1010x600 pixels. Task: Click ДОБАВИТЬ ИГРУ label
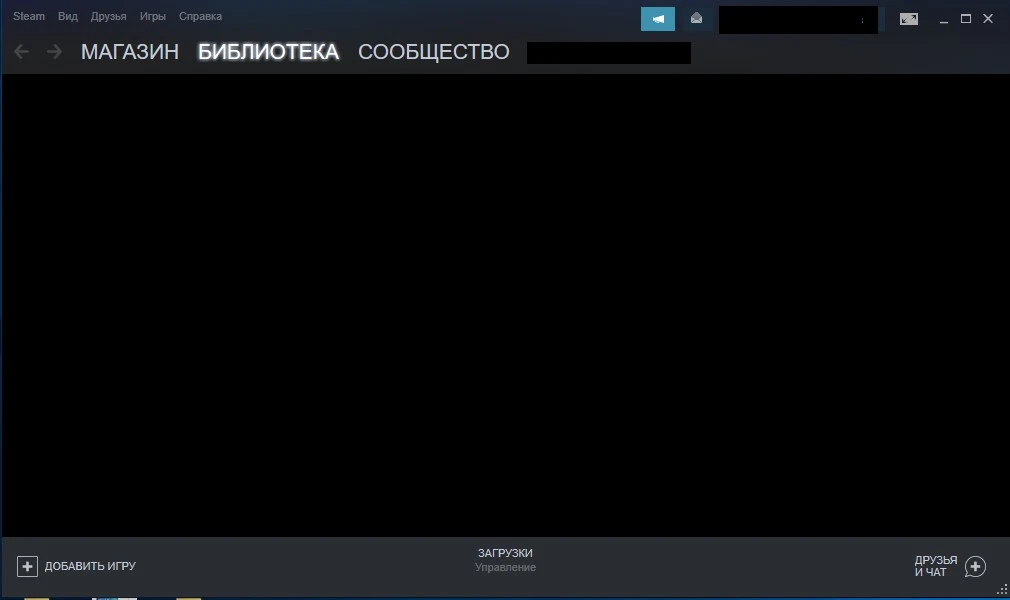(x=90, y=566)
